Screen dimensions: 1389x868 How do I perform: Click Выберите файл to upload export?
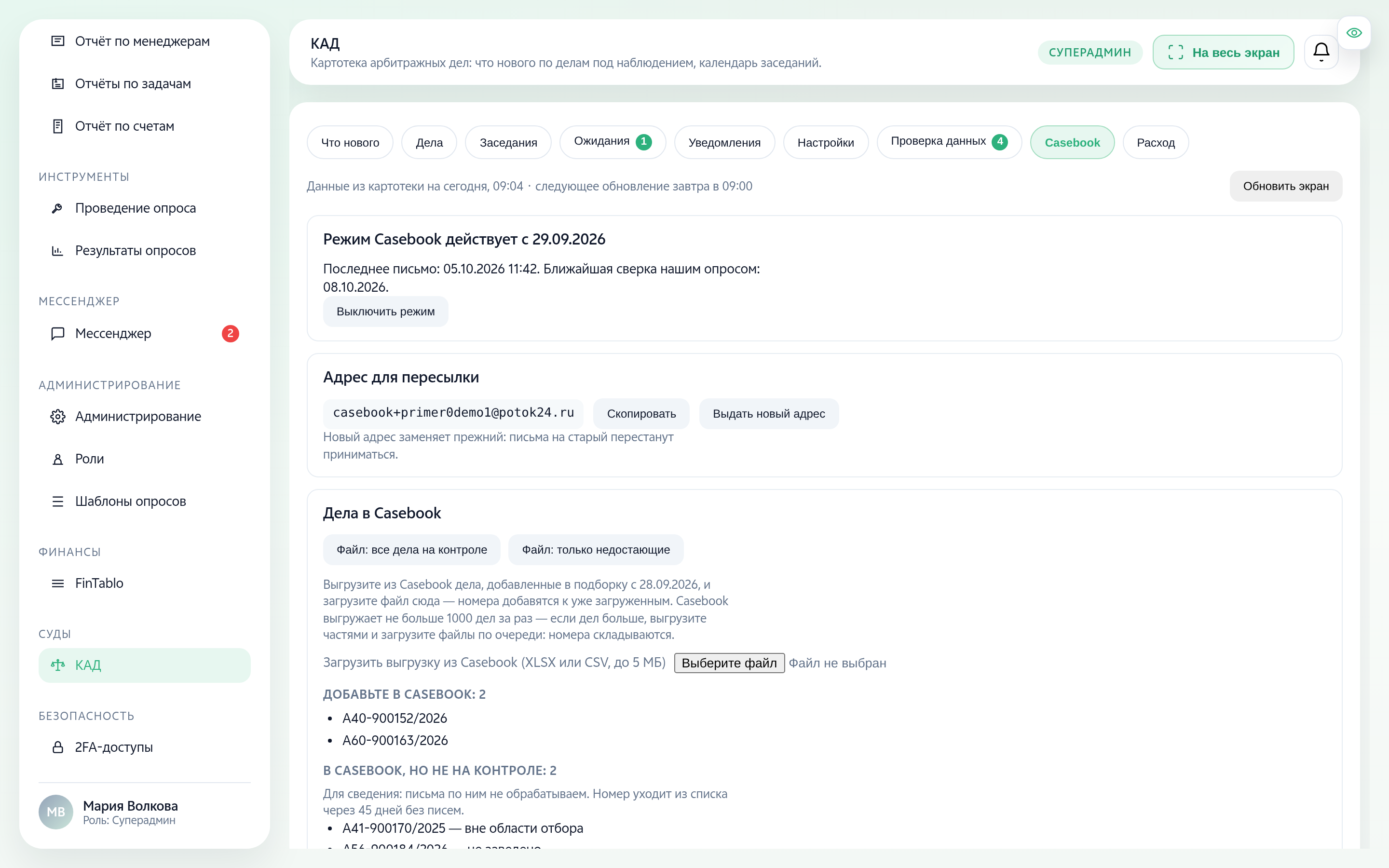(x=729, y=663)
